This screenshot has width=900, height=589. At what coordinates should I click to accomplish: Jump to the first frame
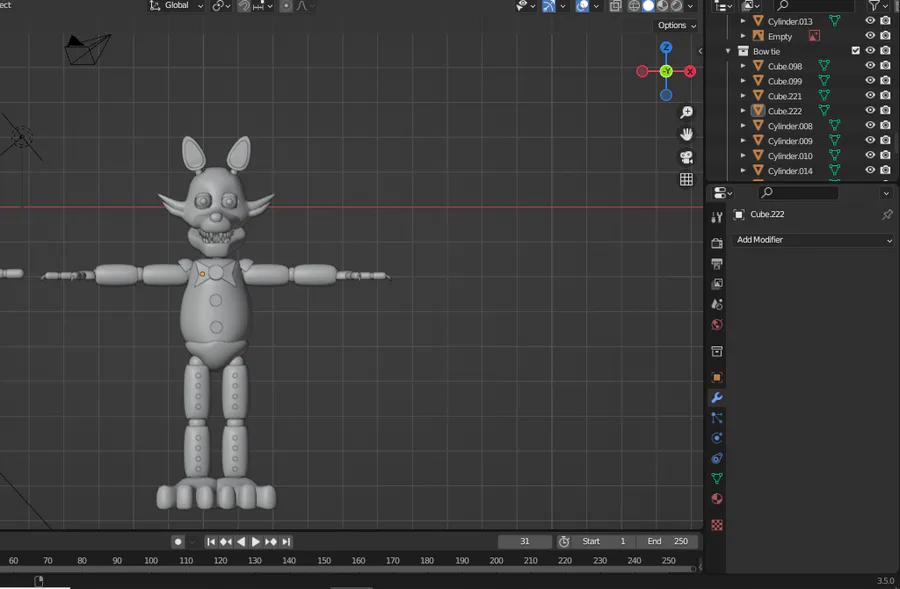click(211, 541)
